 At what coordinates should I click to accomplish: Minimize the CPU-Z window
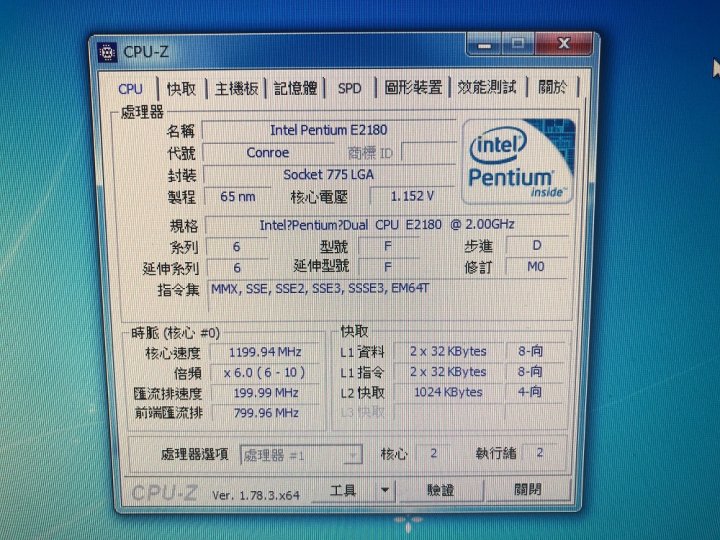pos(484,45)
